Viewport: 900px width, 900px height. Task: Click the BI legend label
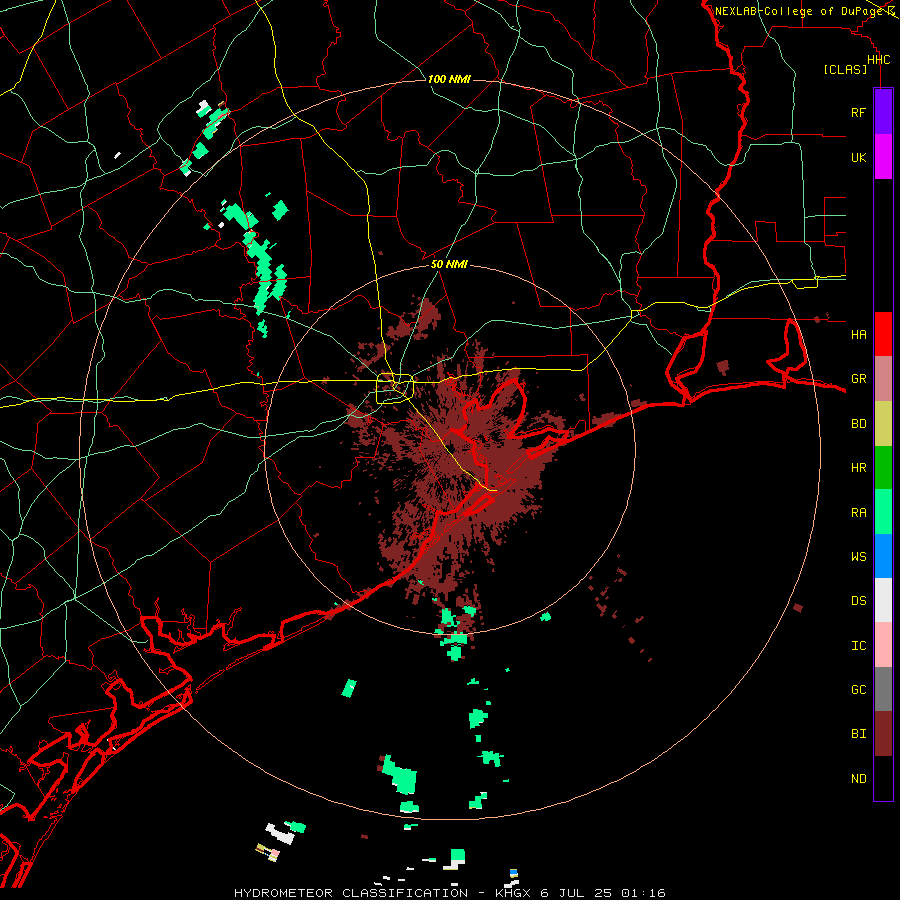[858, 734]
